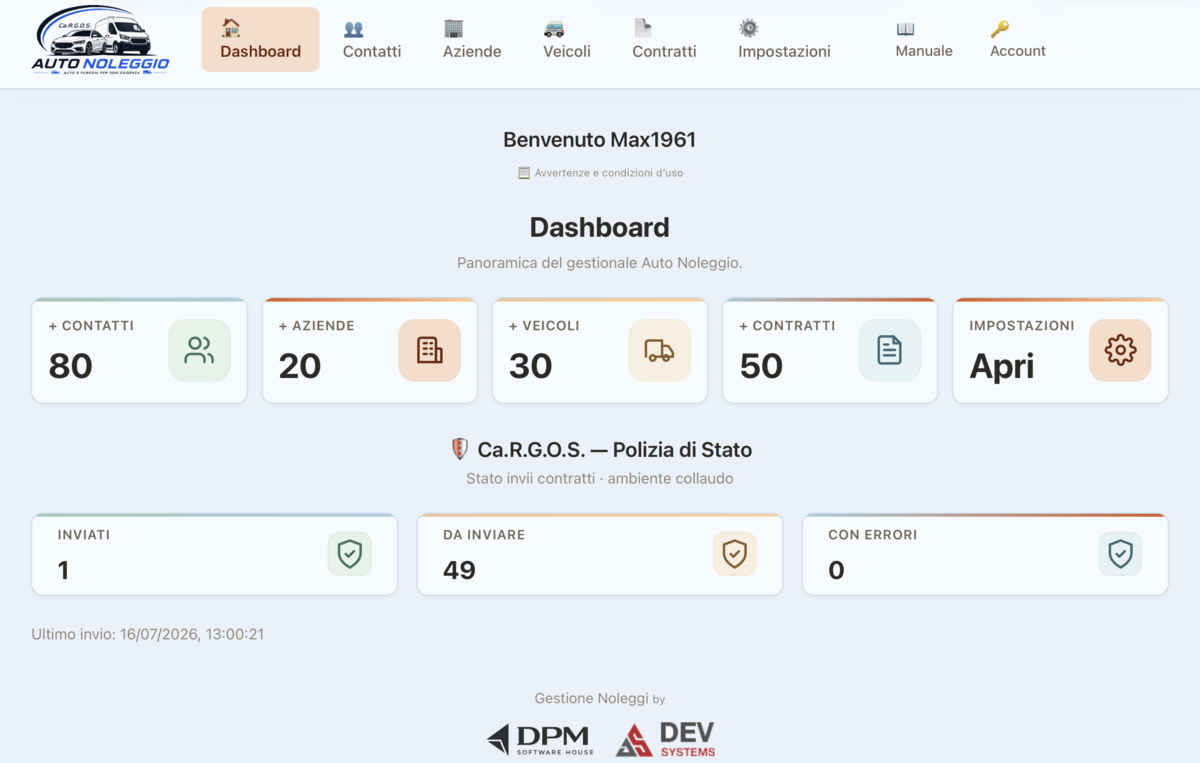Switch to the Aziende tab
This screenshot has height=763, width=1200.
[x=472, y=40]
